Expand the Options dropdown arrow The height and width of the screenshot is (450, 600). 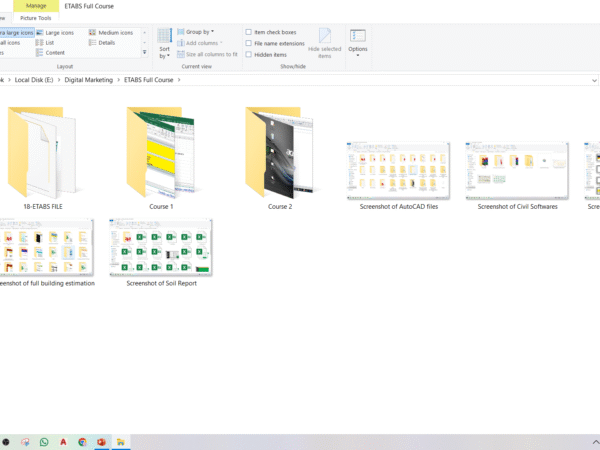click(x=358, y=55)
